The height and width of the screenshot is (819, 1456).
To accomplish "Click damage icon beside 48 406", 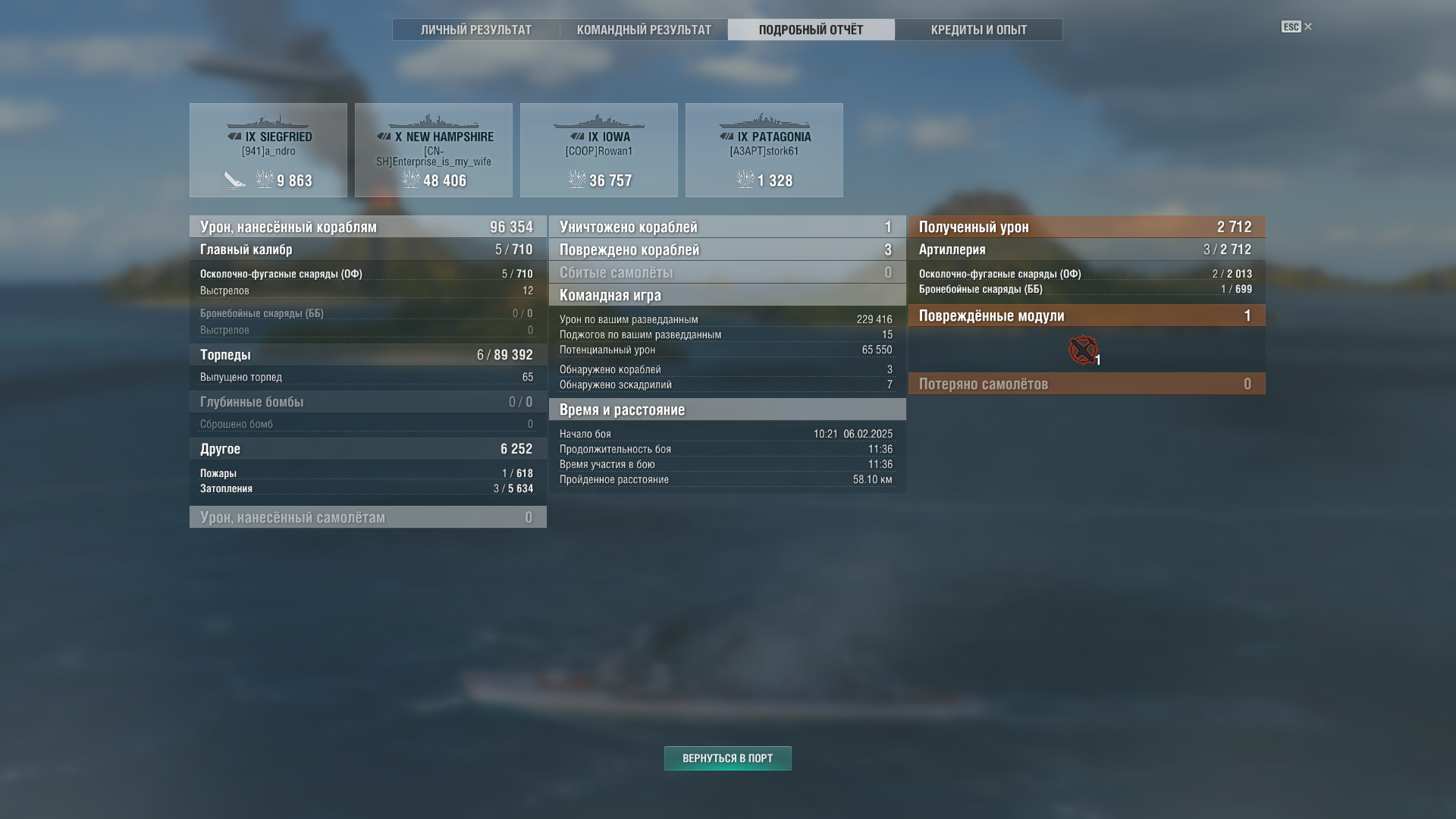I will [410, 180].
